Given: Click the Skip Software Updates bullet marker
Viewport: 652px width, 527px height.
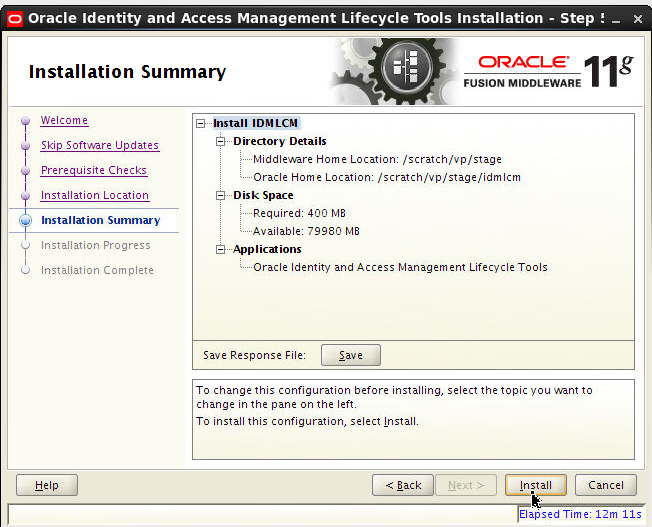Looking at the screenshot, I should [25, 146].
